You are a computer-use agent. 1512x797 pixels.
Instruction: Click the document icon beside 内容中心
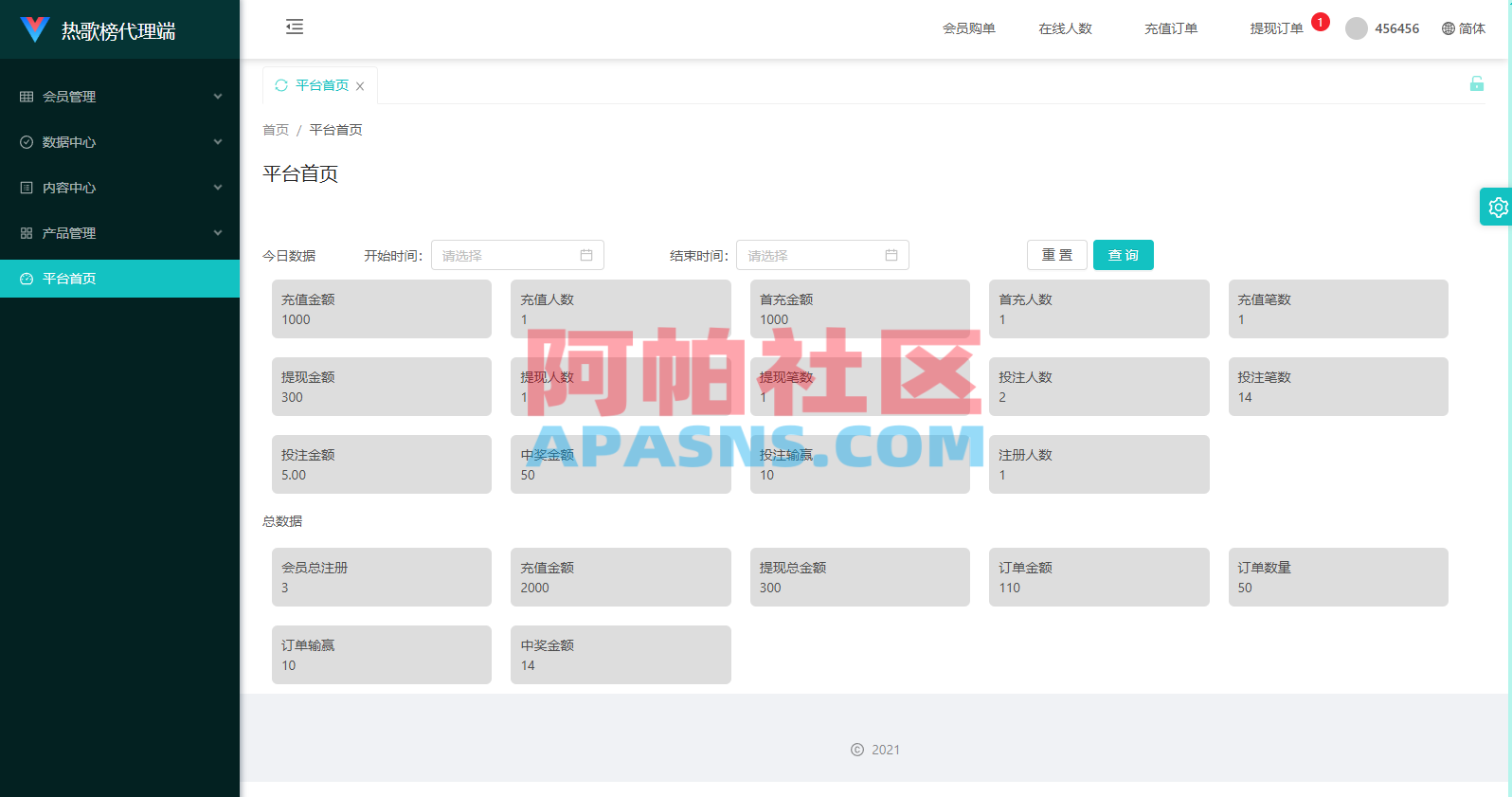tap(27, 188)
